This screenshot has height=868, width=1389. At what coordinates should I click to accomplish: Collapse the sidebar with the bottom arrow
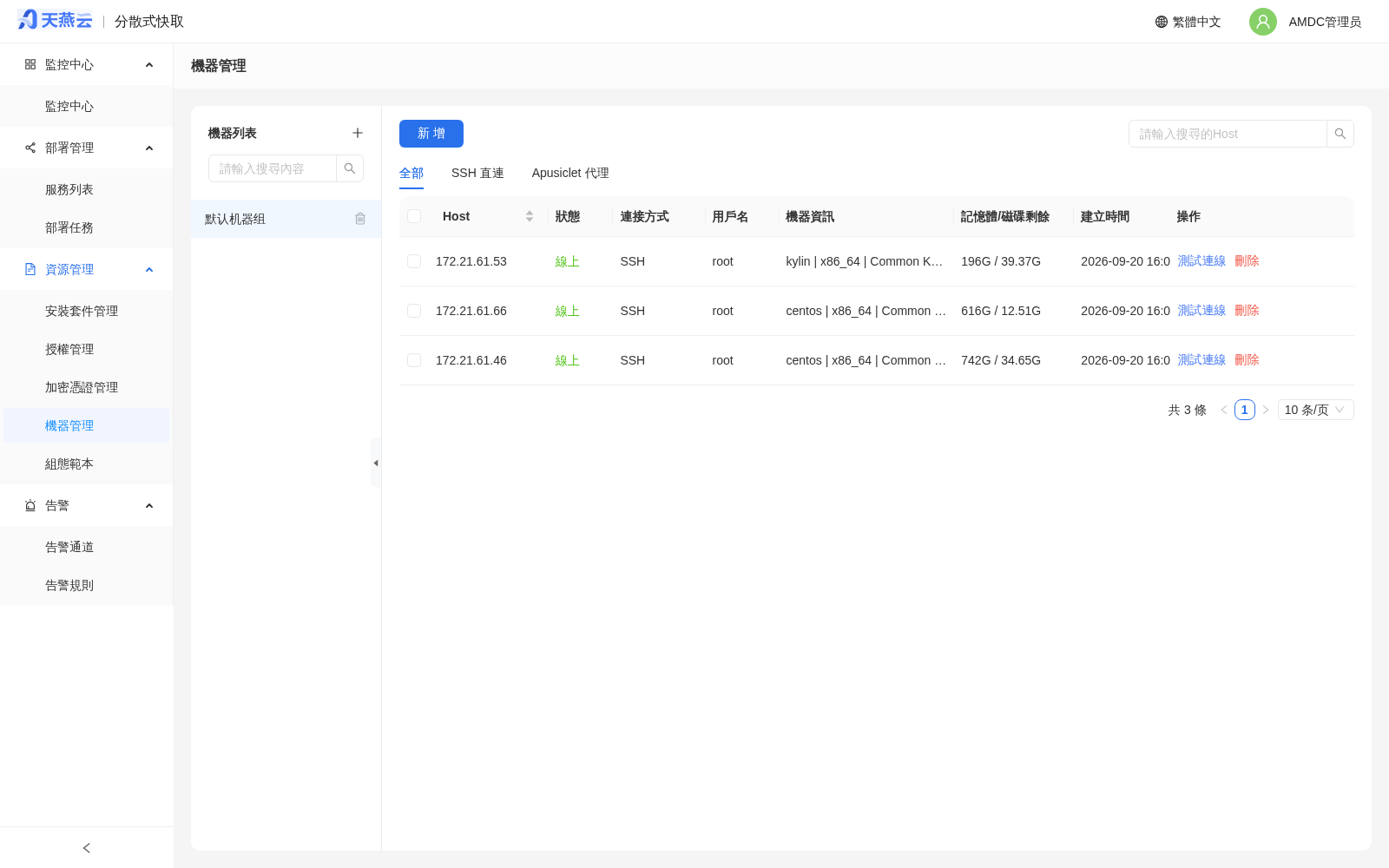click(87, 848)
